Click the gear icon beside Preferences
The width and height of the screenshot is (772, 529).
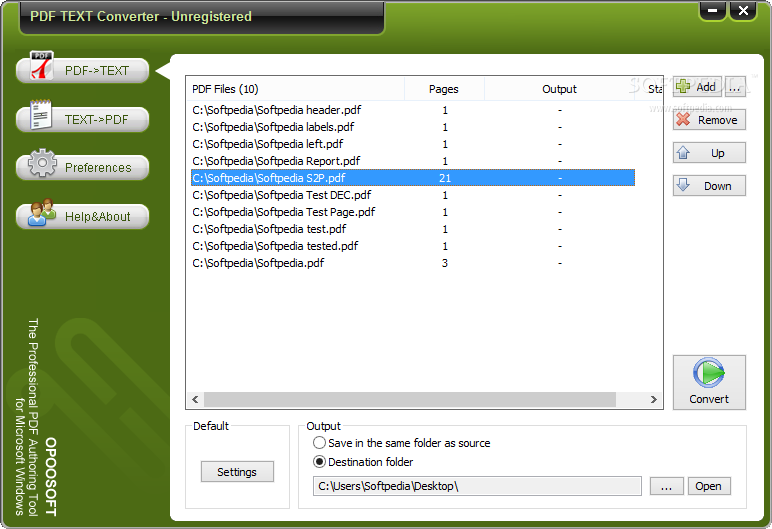tap(42, 163)
